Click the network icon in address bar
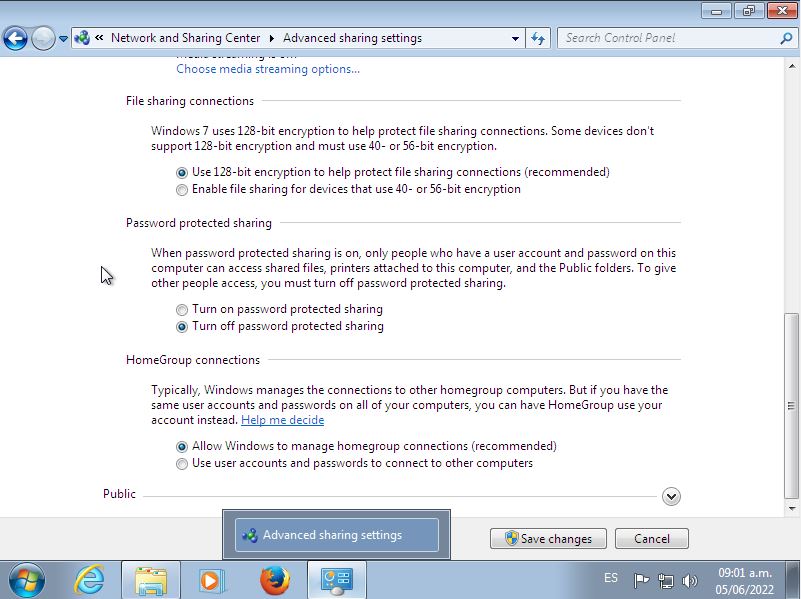Viewport: 801px width, 599px height. [82, 38]
